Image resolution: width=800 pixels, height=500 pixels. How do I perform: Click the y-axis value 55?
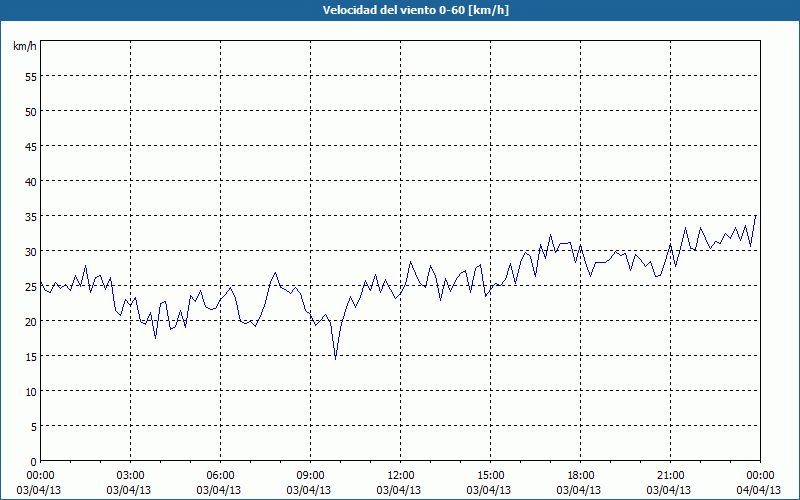tap(31, 77)
